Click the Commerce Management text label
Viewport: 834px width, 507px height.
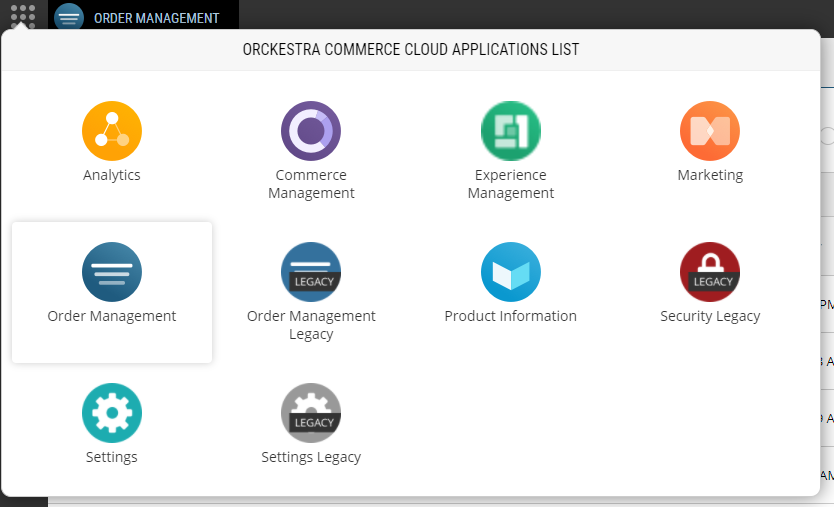tap(311, 184)
